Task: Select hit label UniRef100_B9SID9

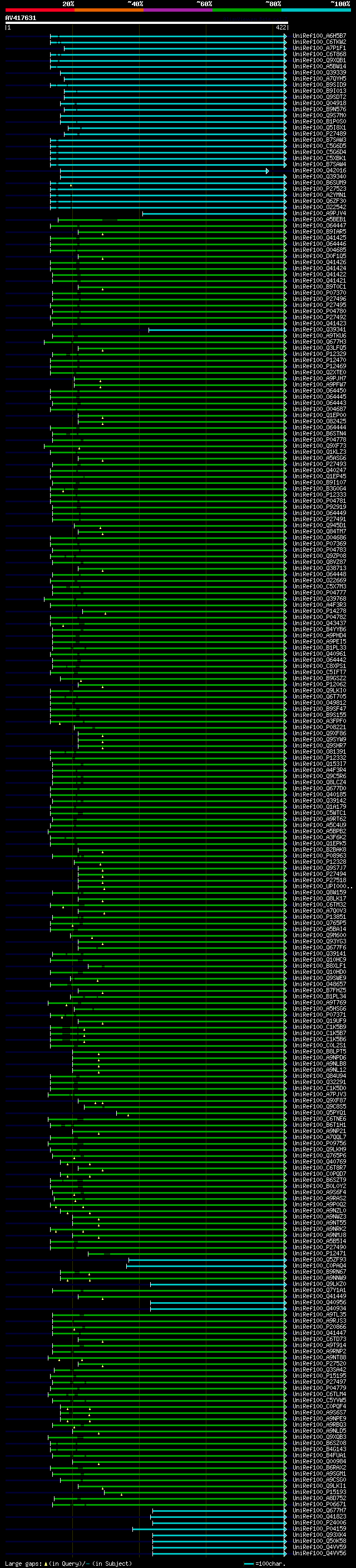Action: click(x=319, y=85)
